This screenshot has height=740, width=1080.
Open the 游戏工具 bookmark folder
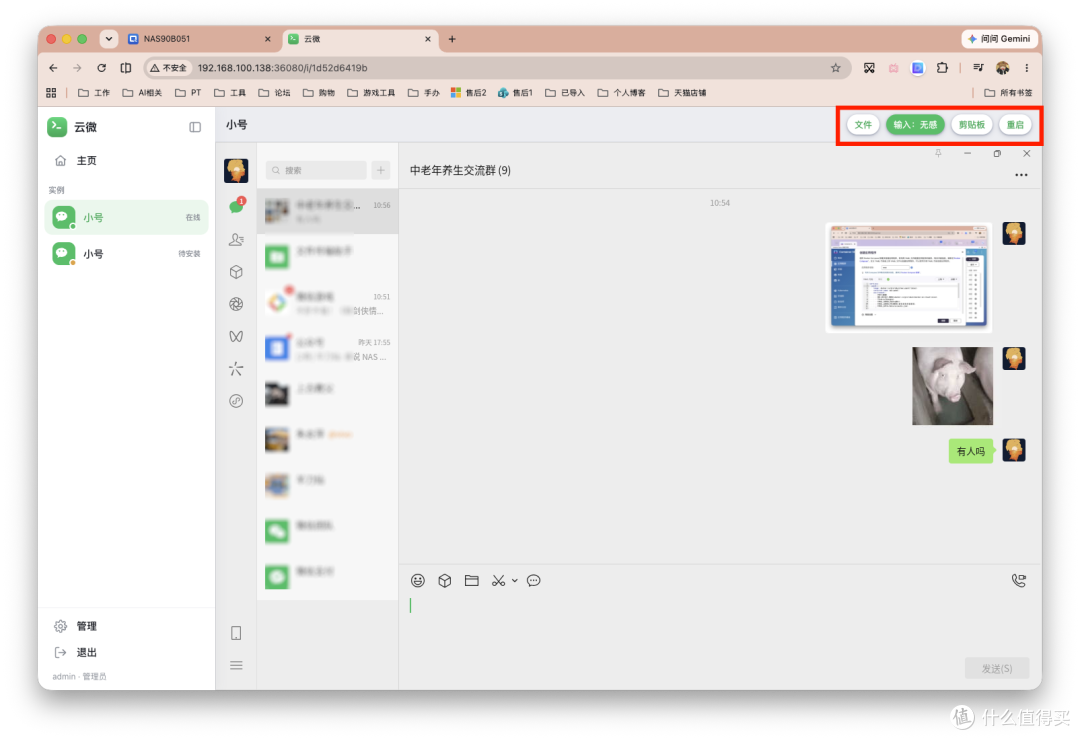[x=371, y=92]
